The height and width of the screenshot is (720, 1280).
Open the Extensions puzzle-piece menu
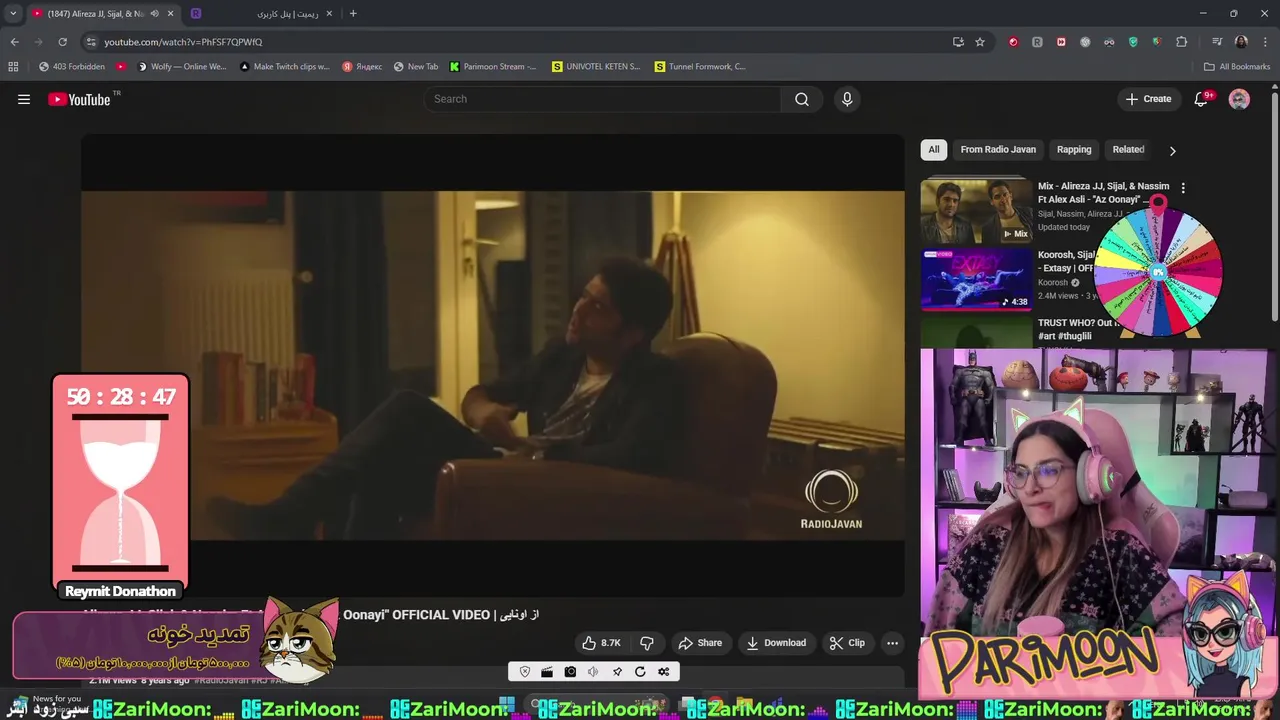1182,42
